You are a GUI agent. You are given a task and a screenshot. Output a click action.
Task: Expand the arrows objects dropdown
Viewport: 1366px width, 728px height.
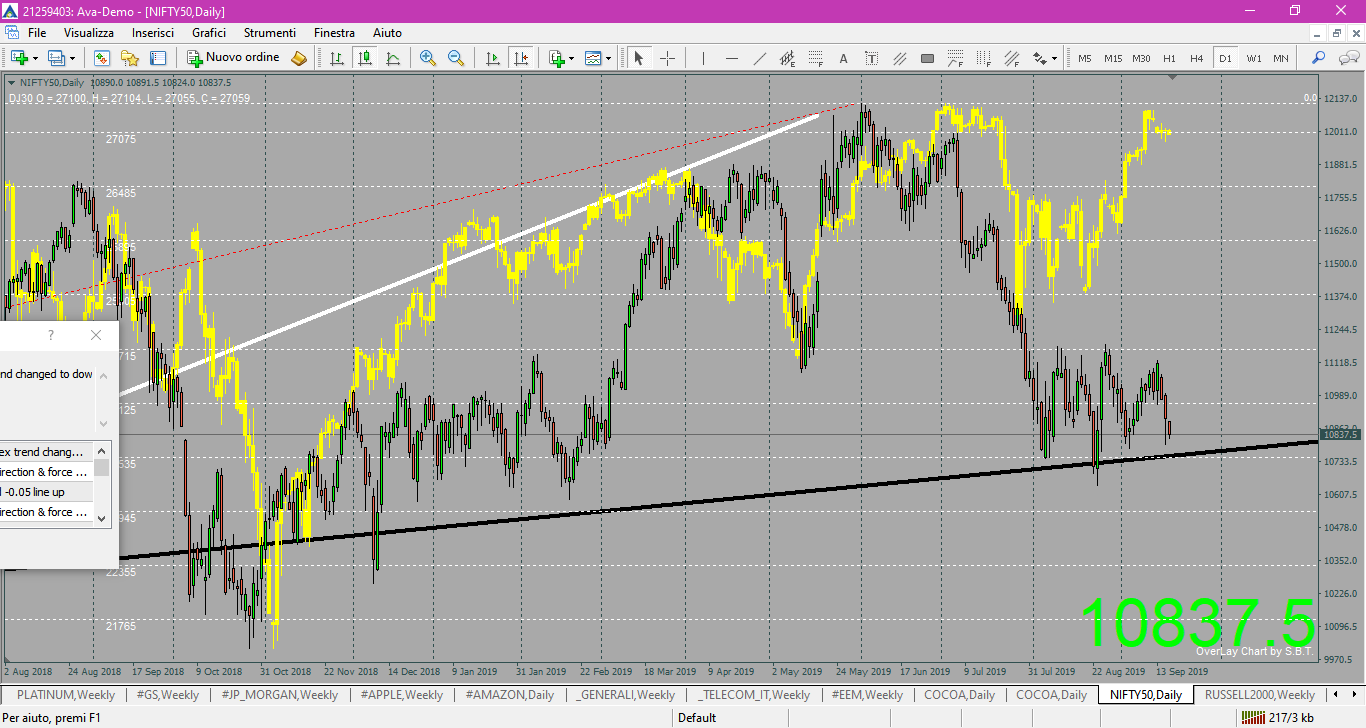(x=1055, y=58)
